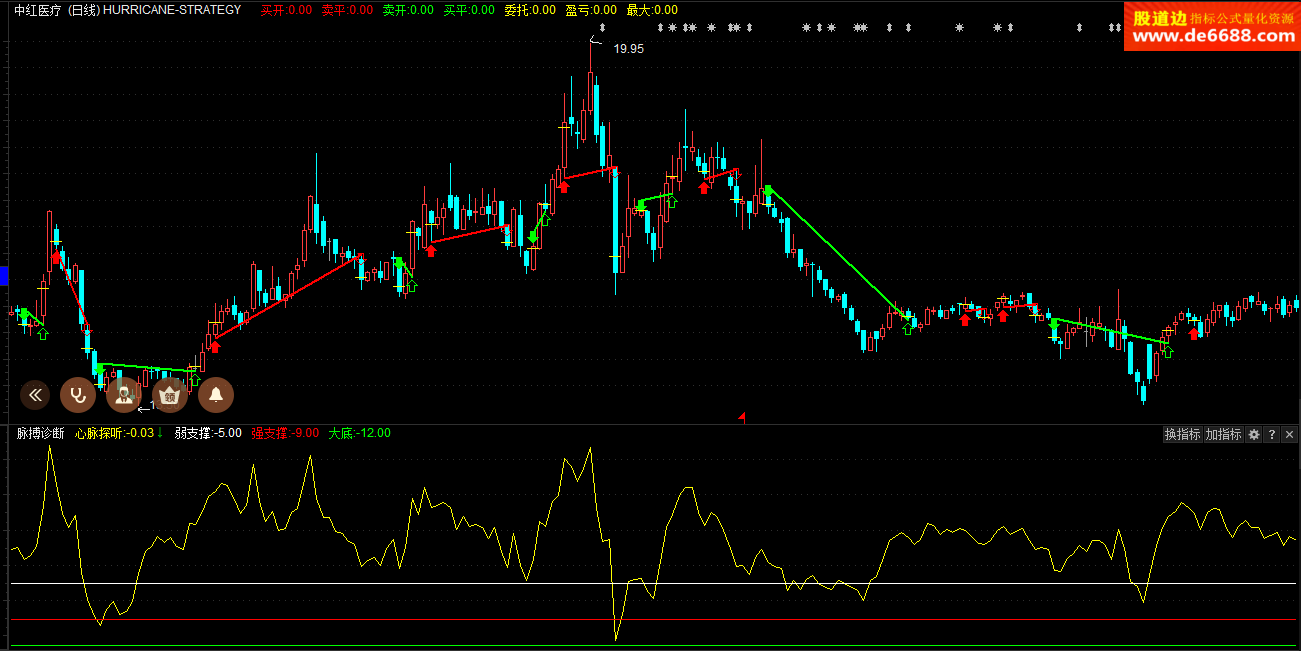Screen dimensions: 1301x651
Task: Click the crown 领 reward icon
Action: 170,395
